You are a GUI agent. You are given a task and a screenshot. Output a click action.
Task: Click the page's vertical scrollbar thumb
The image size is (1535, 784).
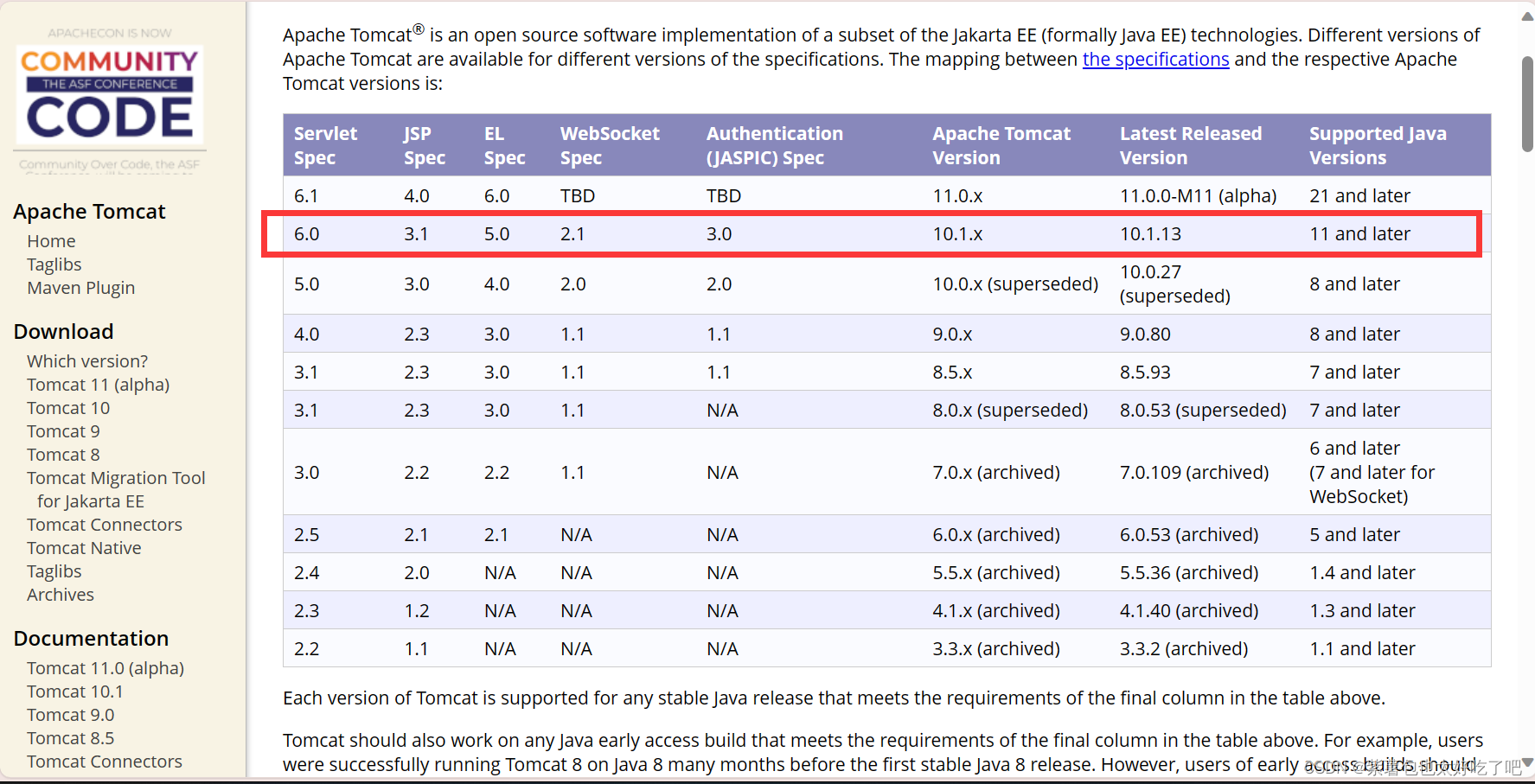tap(1527, 104)
